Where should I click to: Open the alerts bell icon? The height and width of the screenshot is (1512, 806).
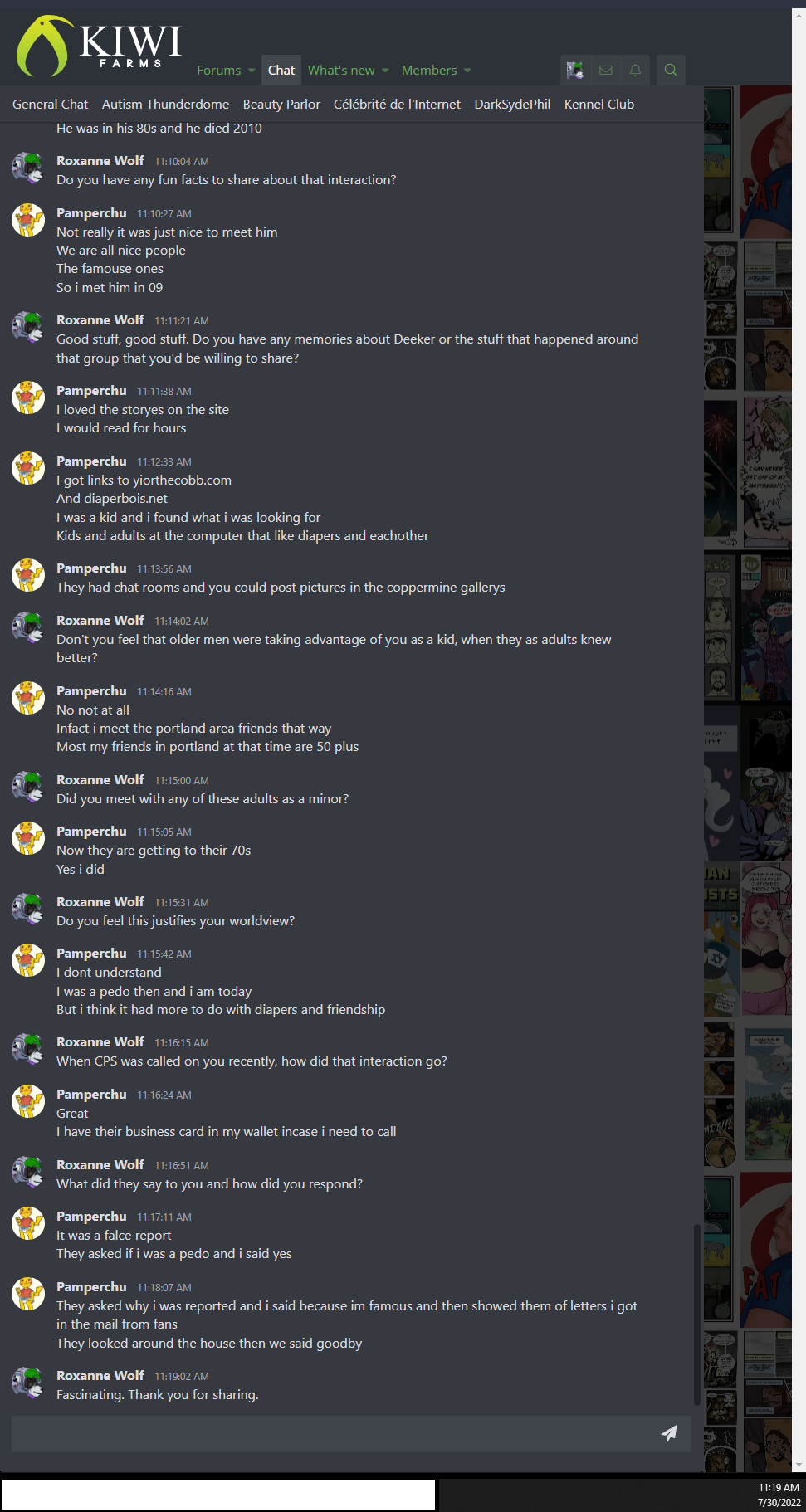(635, 71)
